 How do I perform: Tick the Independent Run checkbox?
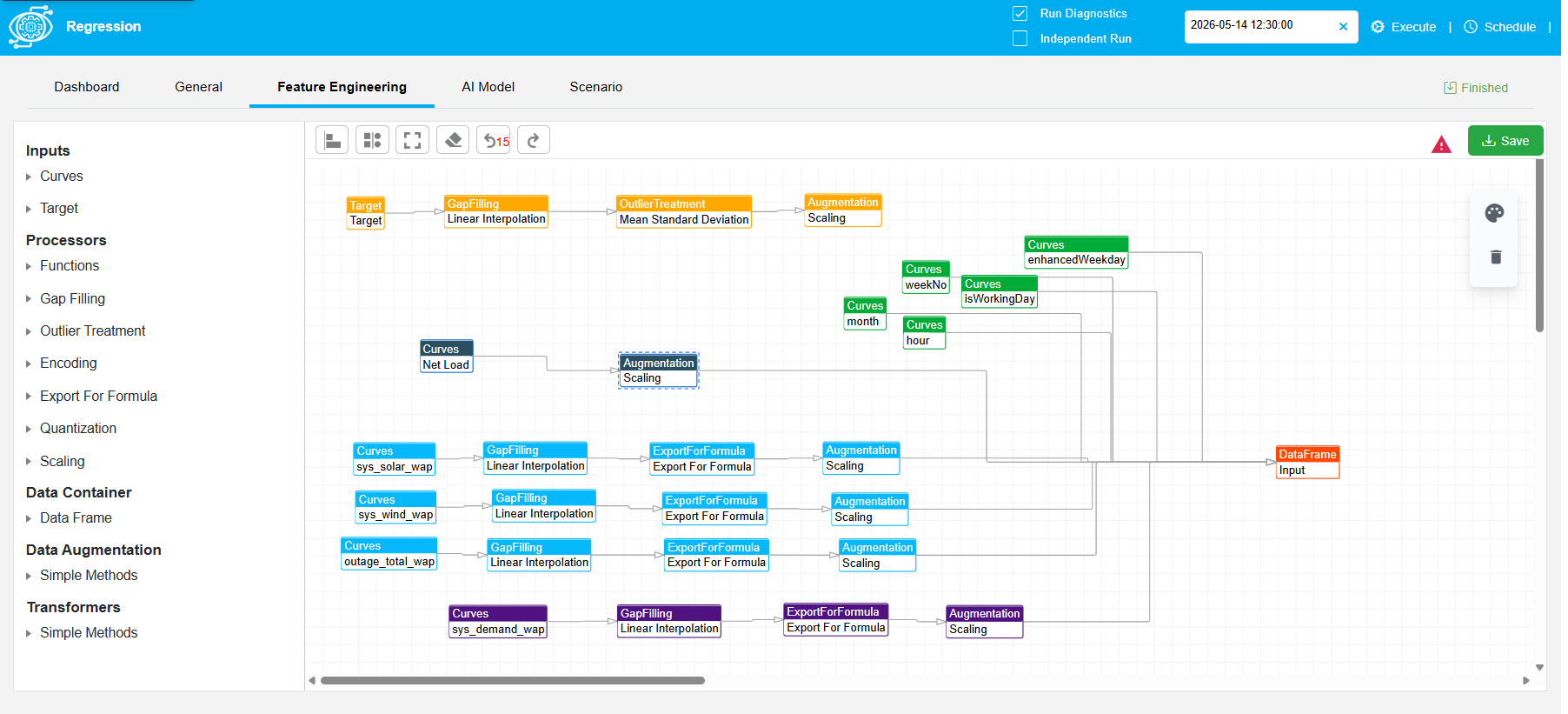tap(1020, 38)
